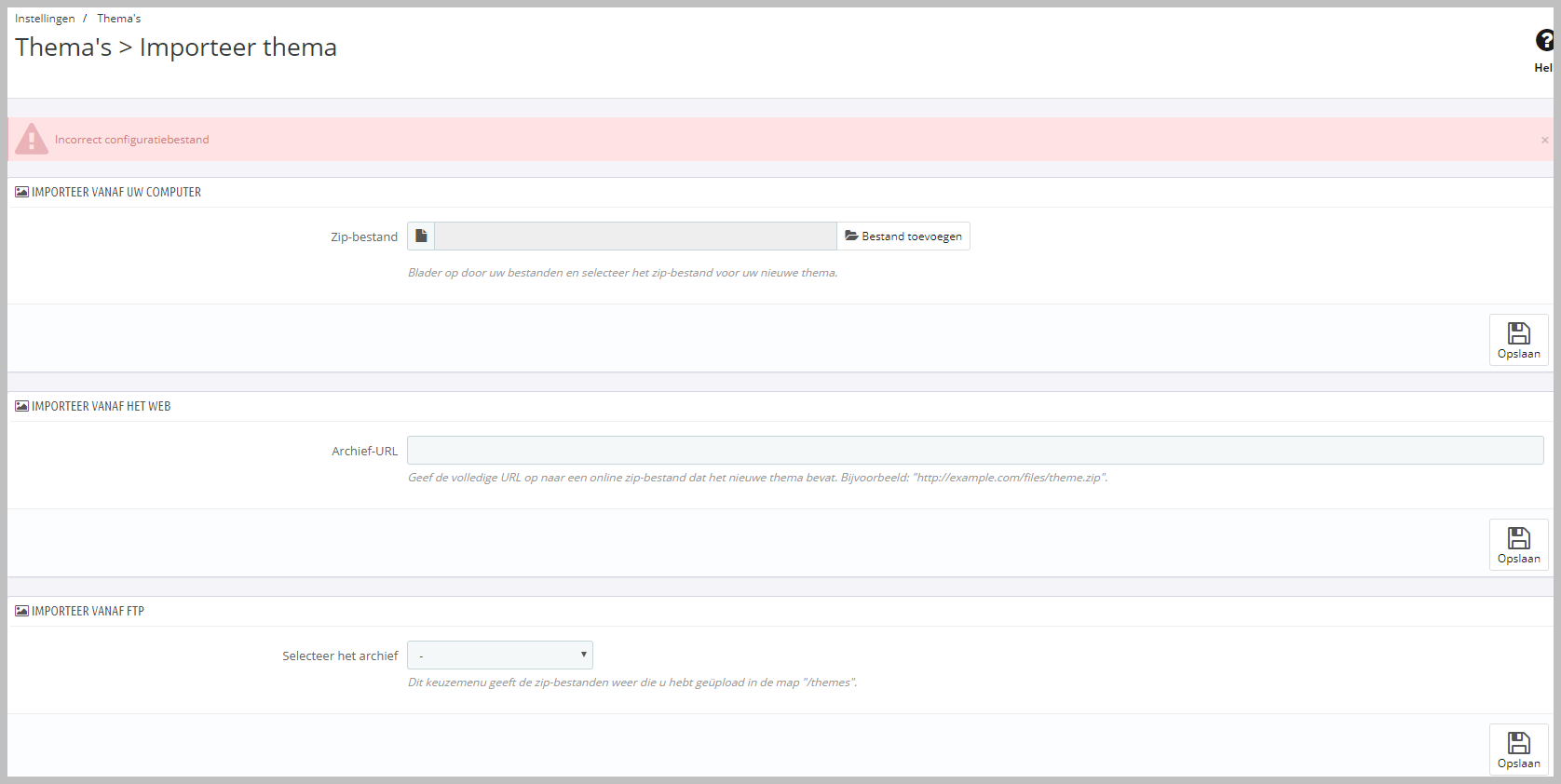The width and height of the screenshot is (1561, 784).
Task: Click the icon beside 'Importeer vanaf FTP'
Action: click(21, 611)
